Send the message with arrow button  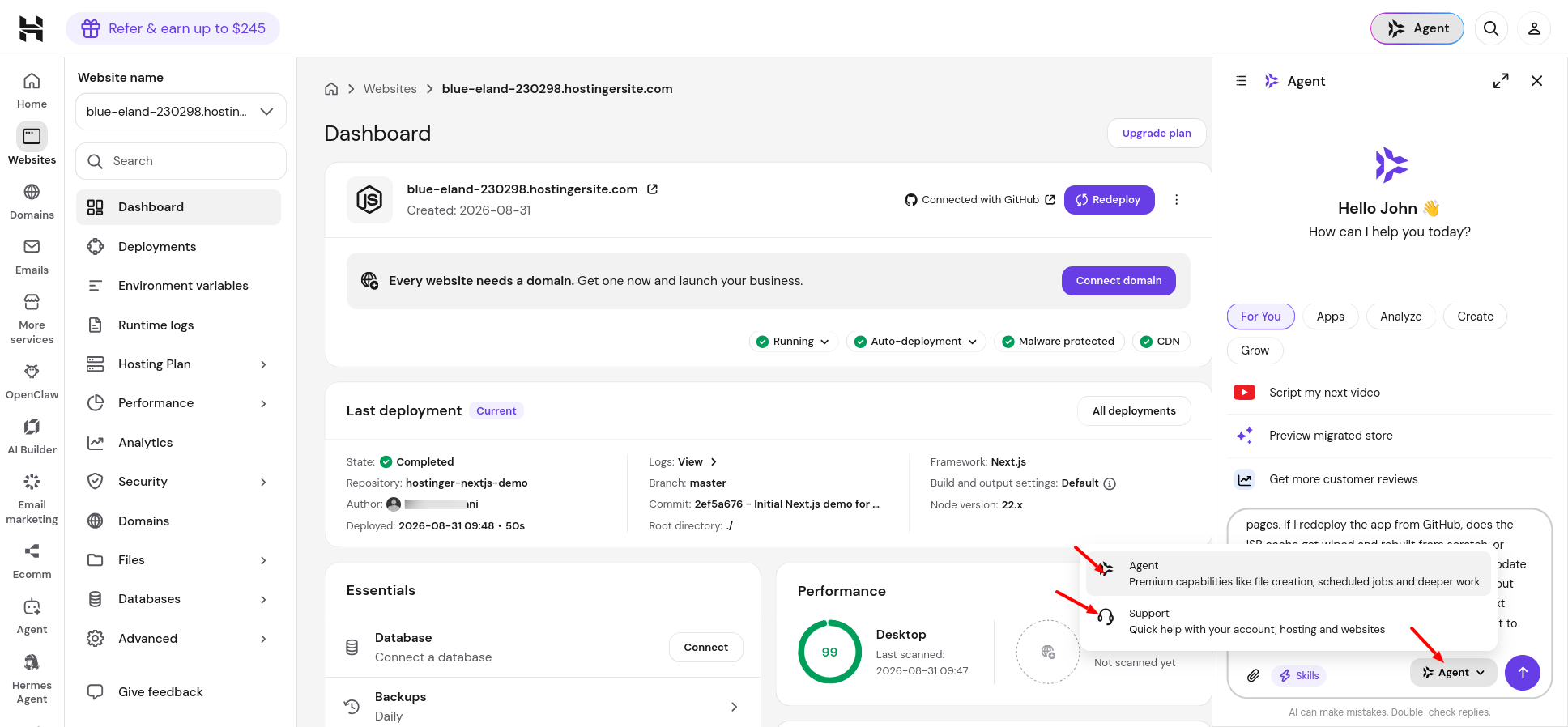1523,673
